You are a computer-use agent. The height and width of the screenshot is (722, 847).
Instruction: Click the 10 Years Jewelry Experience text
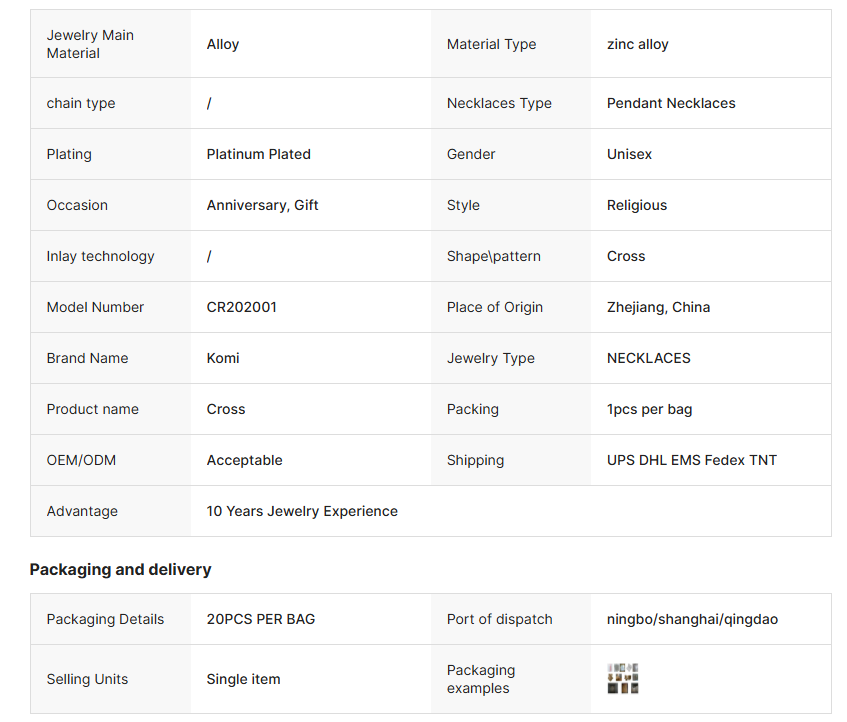[302, 511]
